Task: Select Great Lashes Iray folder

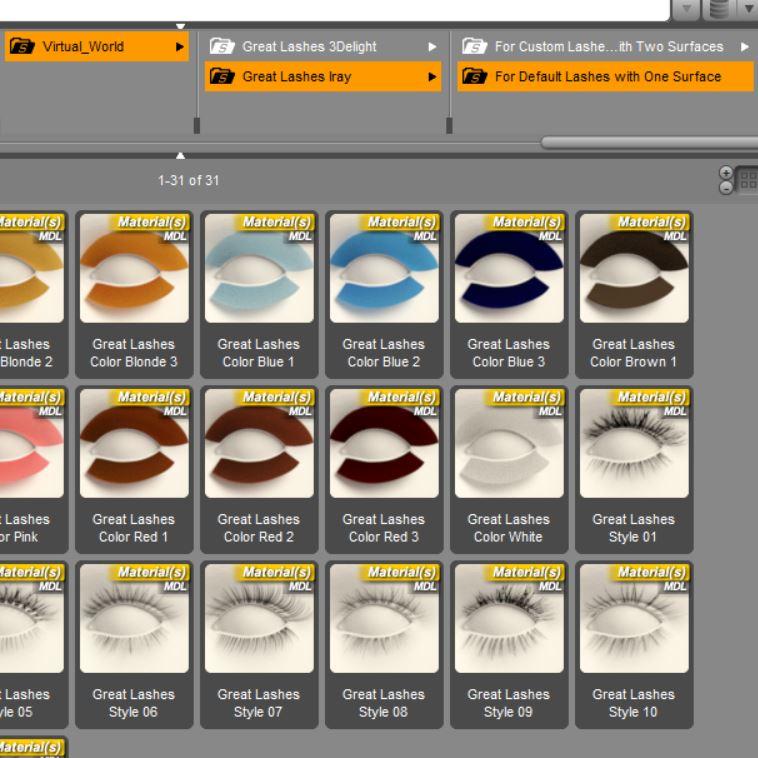Action: pos(323,76)
